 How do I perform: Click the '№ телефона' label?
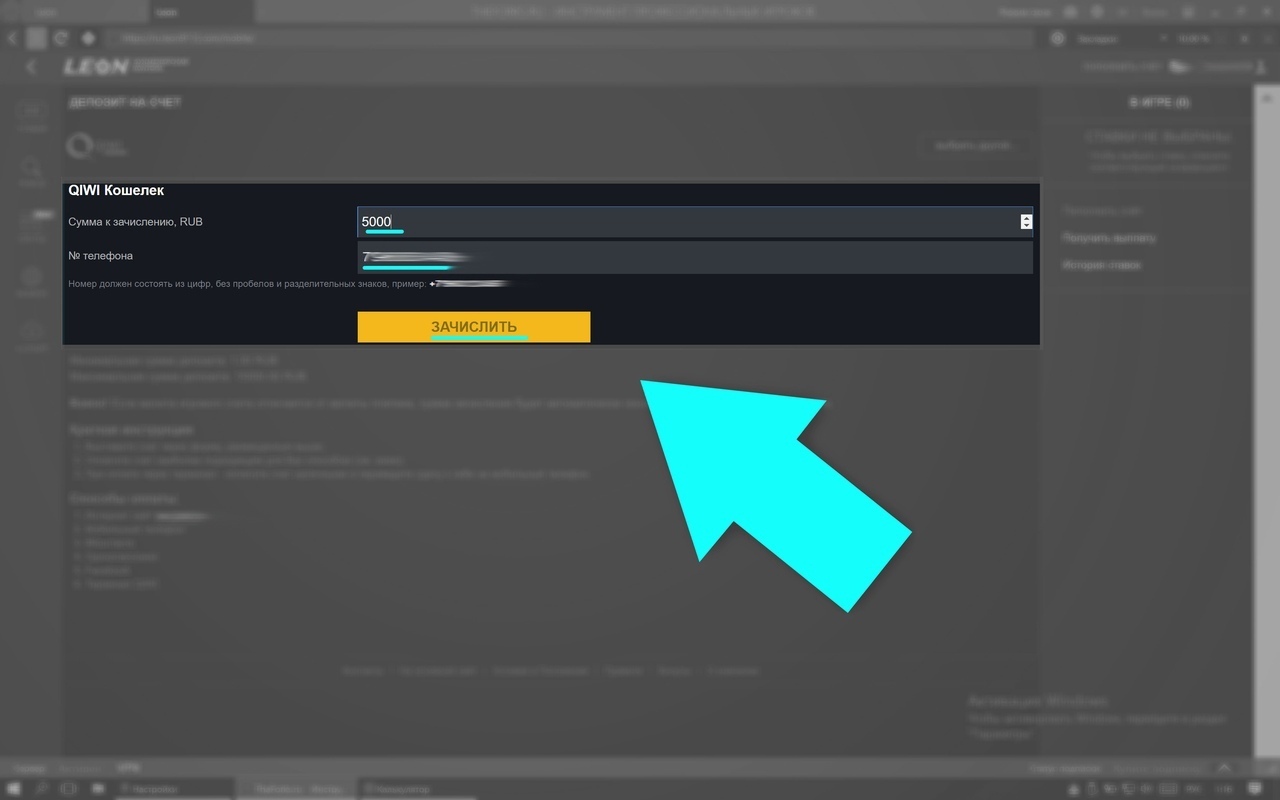pyautogui.click(x=100, y=256)
